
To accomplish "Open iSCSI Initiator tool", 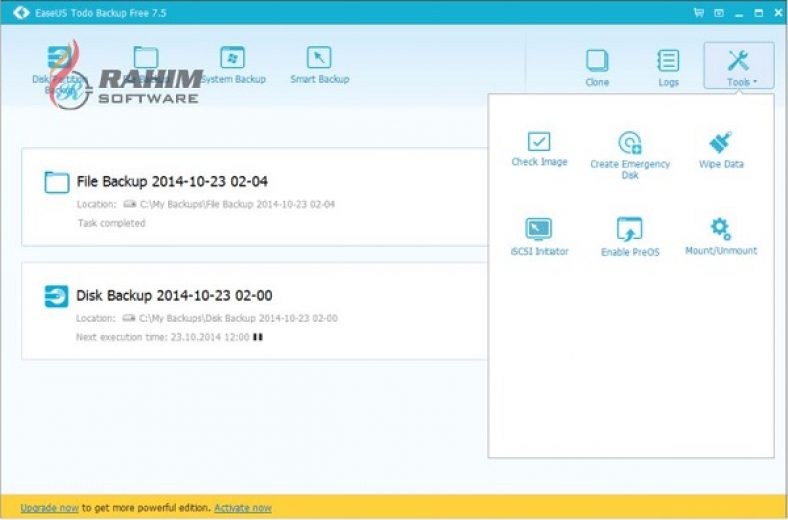I will [539, 237].
